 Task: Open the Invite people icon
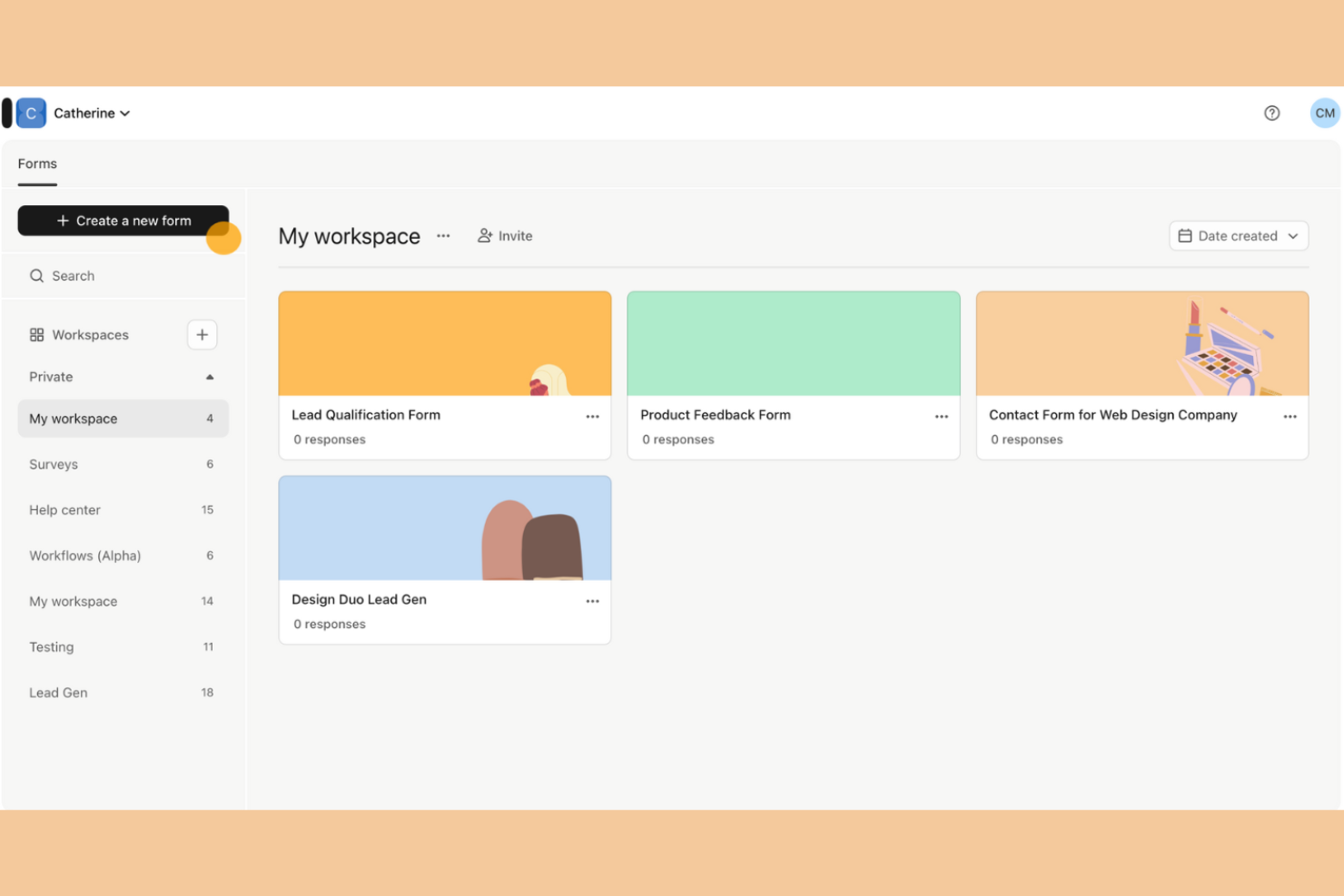pyautogui.click(x=484, y=235)
